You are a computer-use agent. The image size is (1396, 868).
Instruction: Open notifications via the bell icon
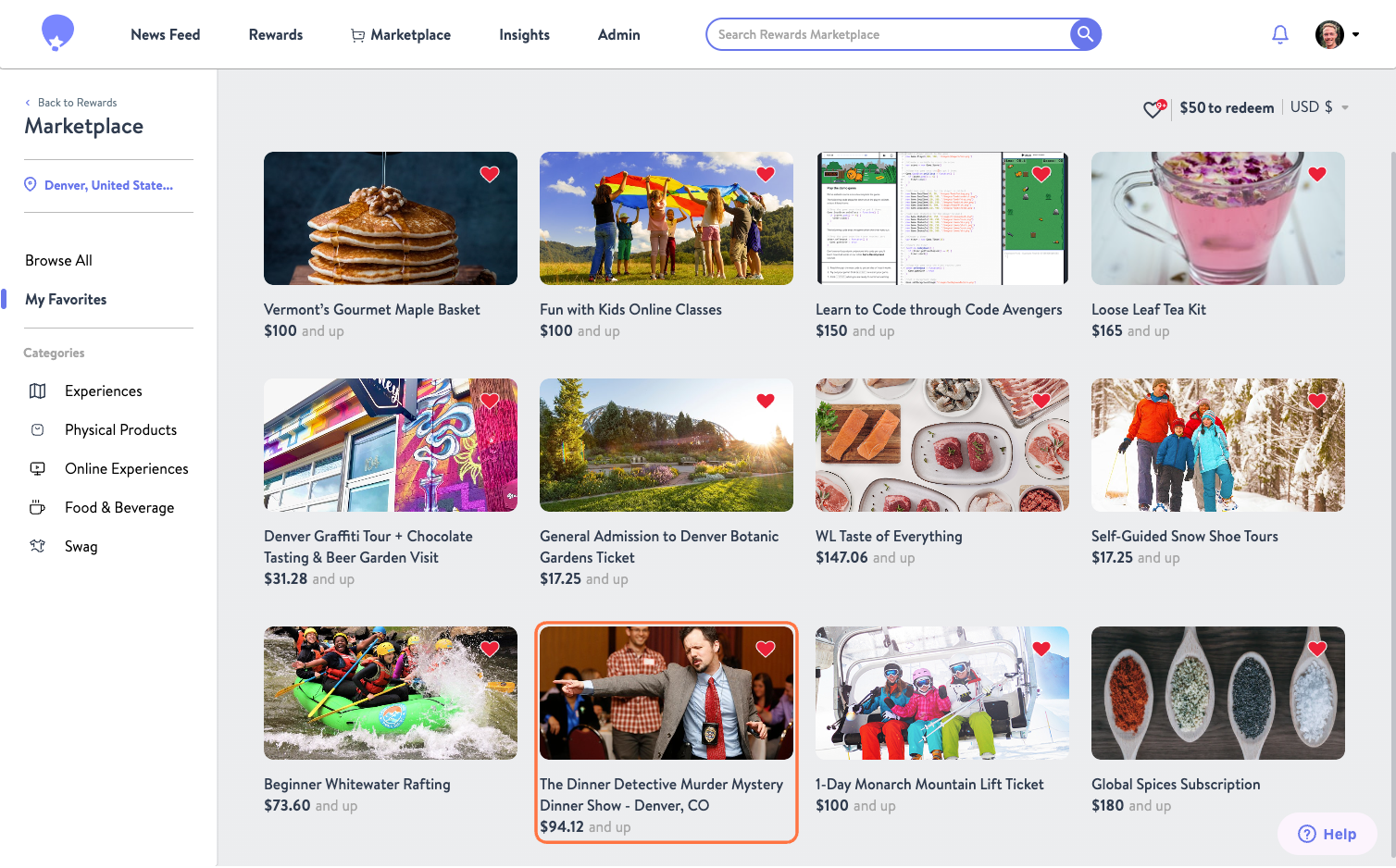1279,33
